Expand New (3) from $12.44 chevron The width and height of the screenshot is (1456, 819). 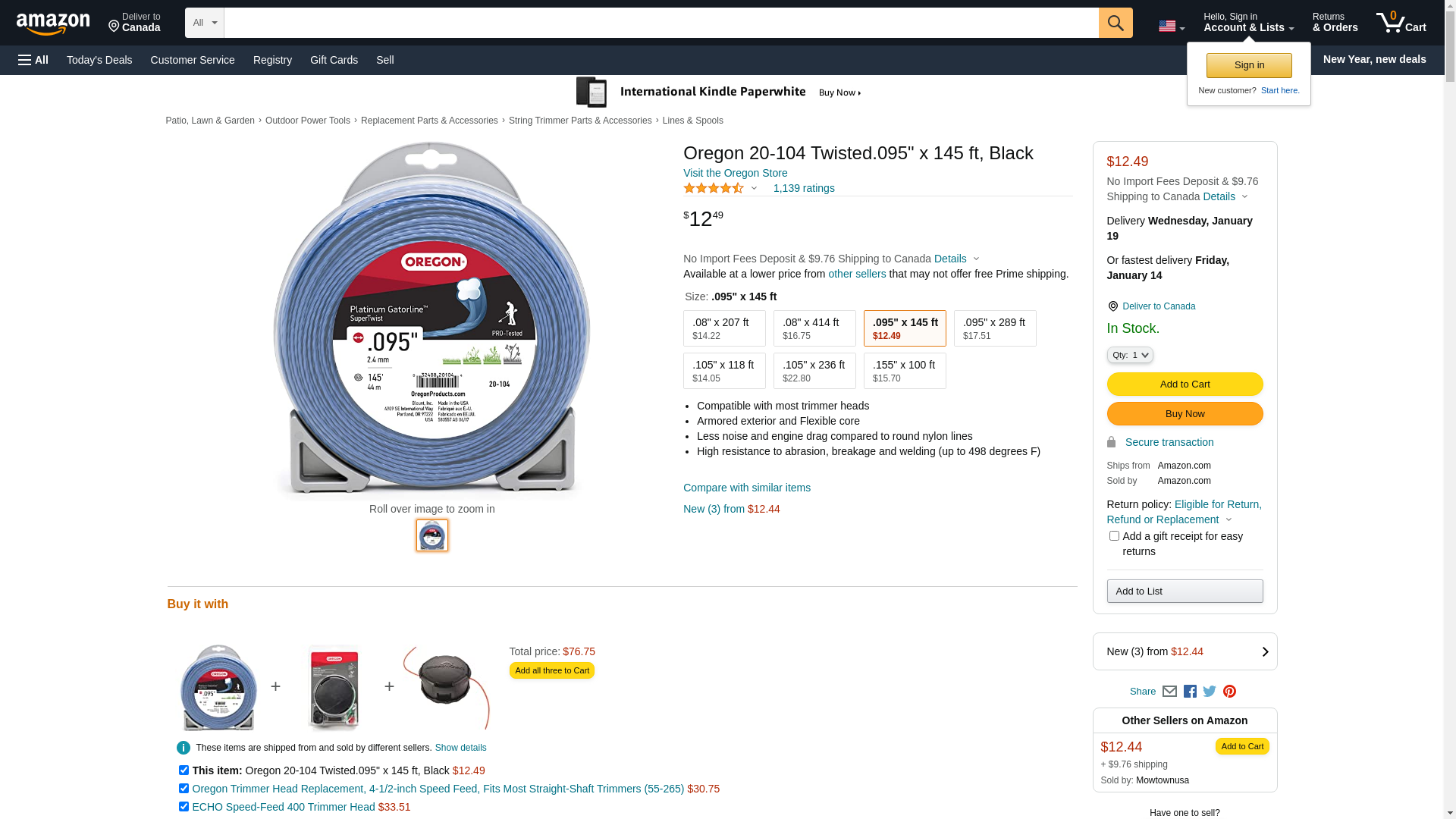click(1265, 651)
